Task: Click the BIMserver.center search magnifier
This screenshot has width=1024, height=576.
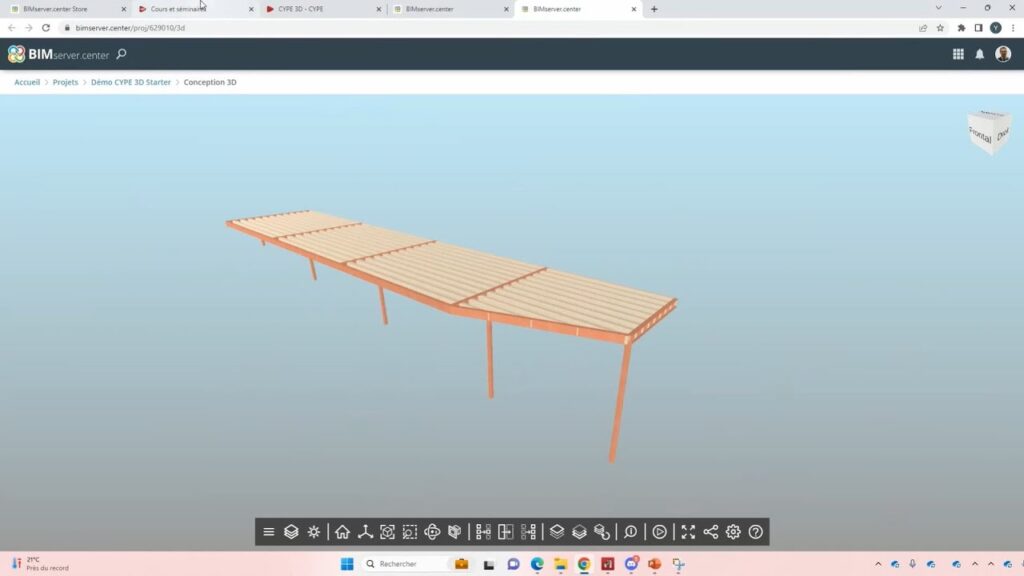Action: pos(121,54)
